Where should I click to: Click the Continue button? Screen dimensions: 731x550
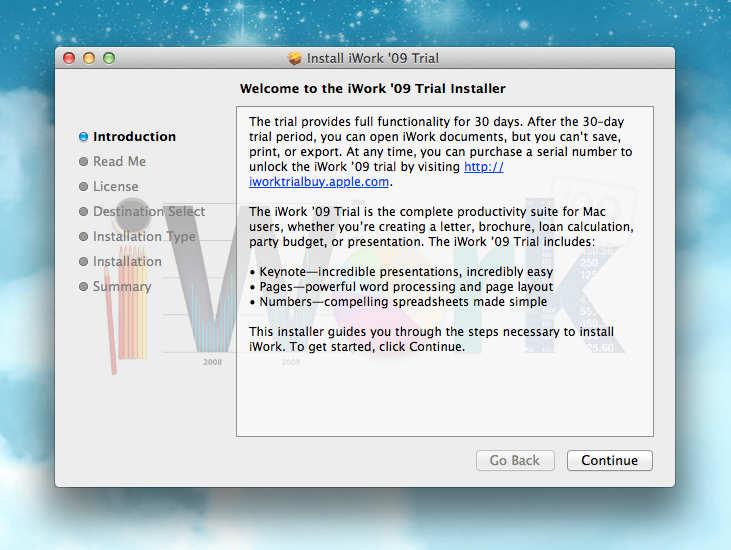pos(609,461)
